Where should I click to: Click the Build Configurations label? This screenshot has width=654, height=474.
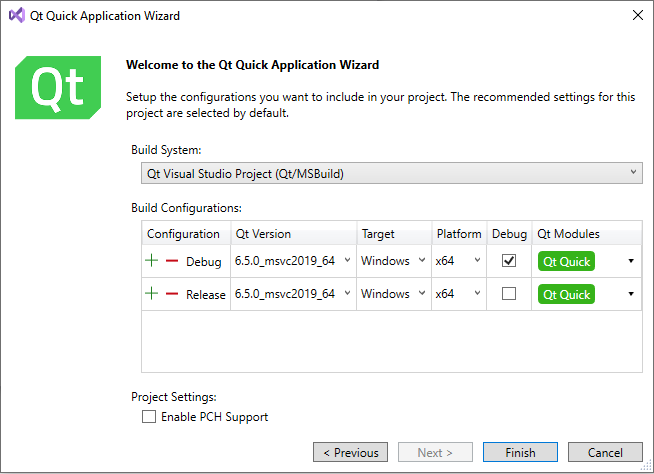pos(186,208)
